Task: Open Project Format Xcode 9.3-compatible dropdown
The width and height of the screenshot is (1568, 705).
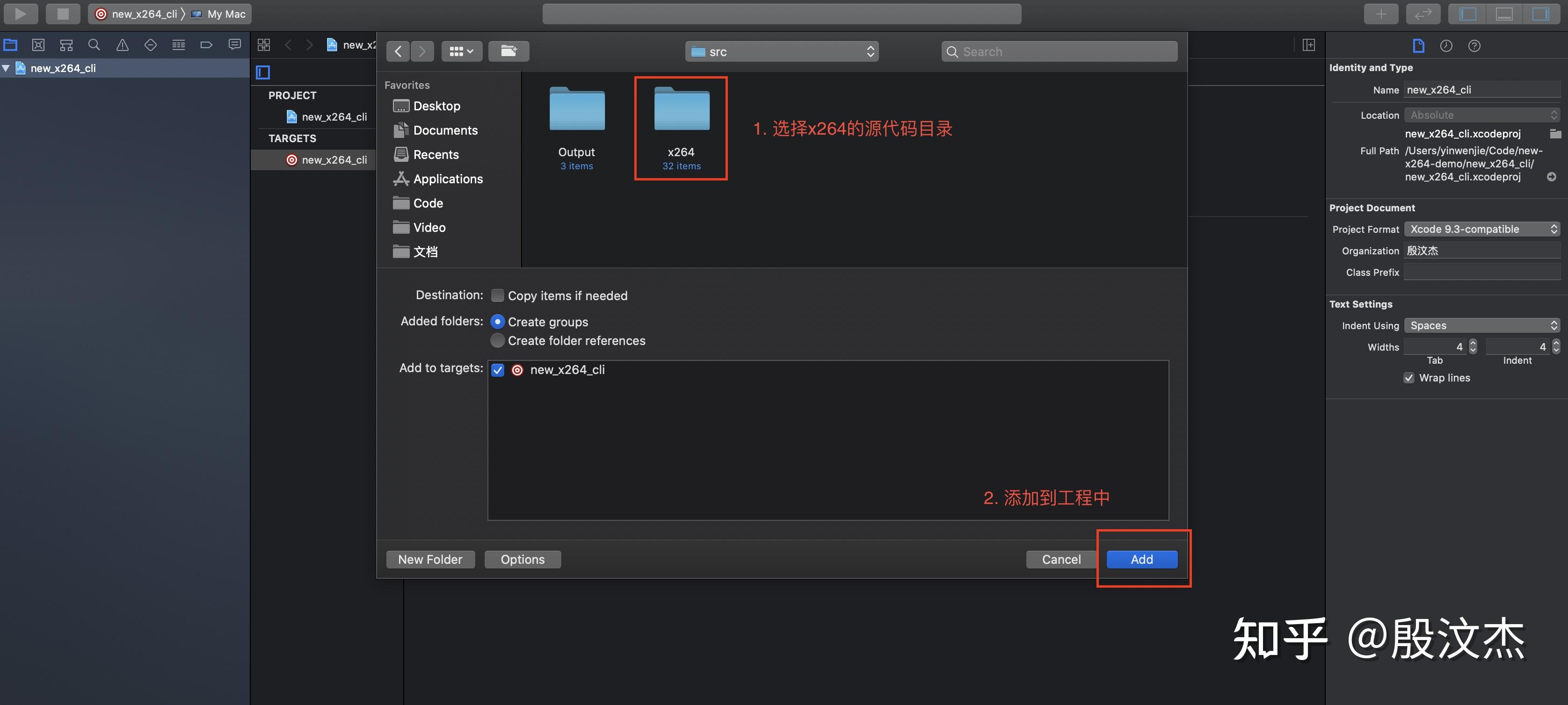Action: click(1481, 230)
